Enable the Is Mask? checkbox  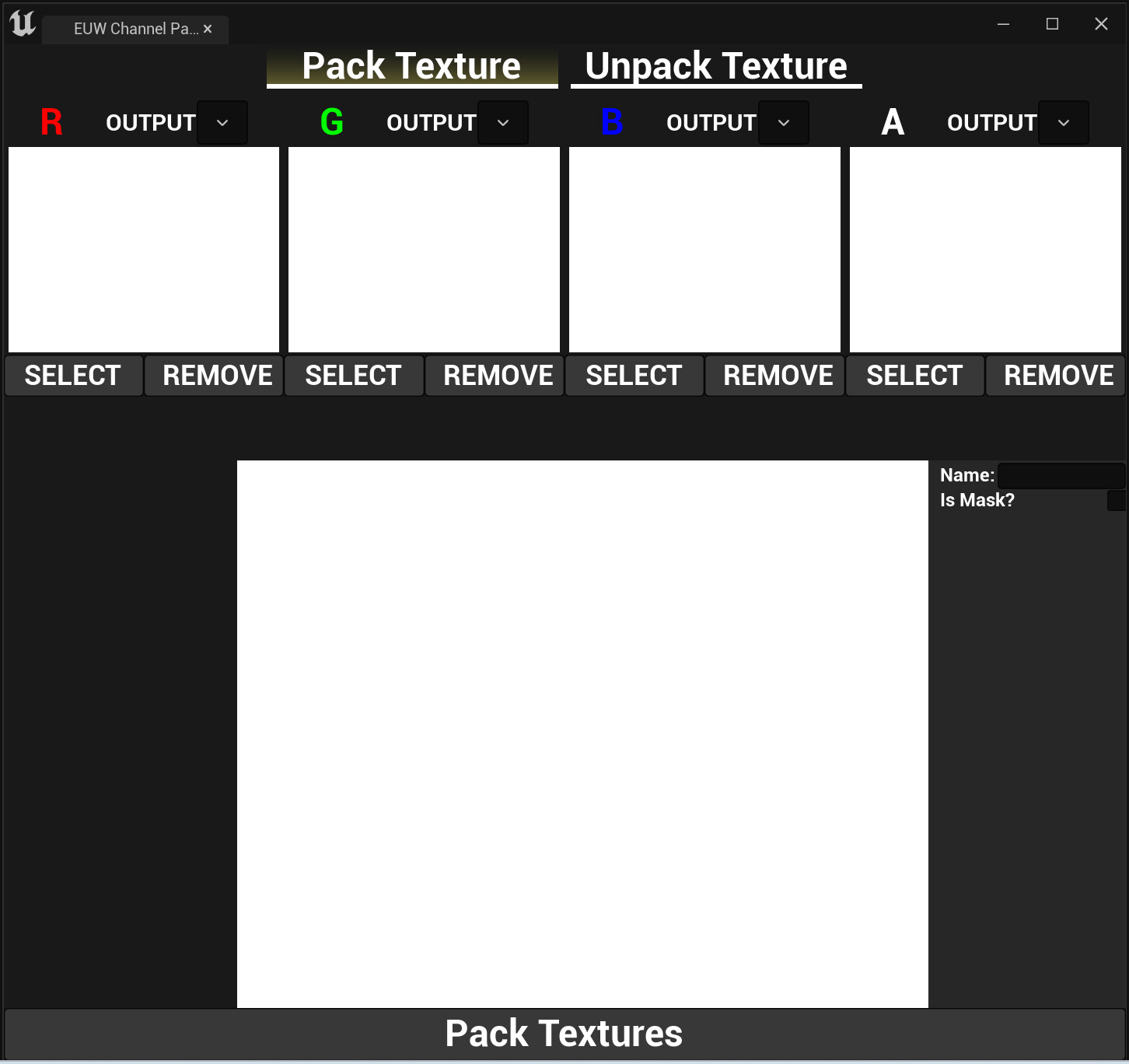[1120, 500]
